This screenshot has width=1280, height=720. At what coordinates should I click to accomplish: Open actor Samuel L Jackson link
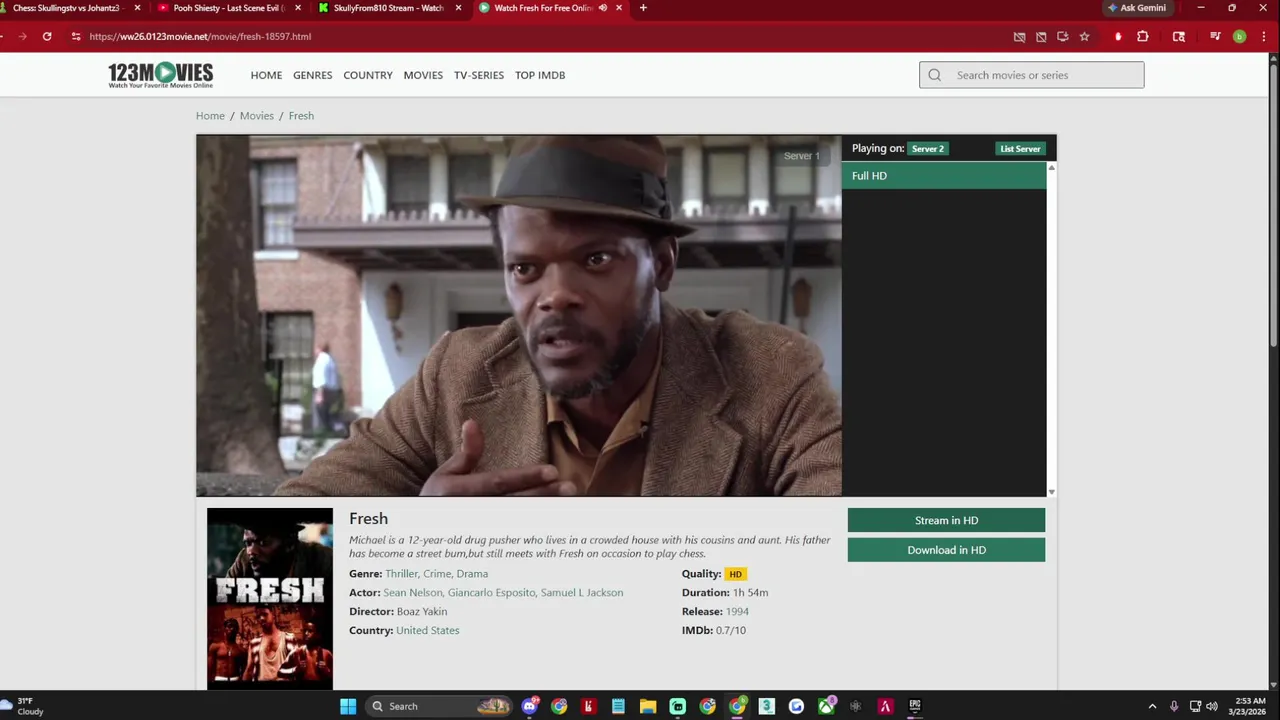(582, 593)
